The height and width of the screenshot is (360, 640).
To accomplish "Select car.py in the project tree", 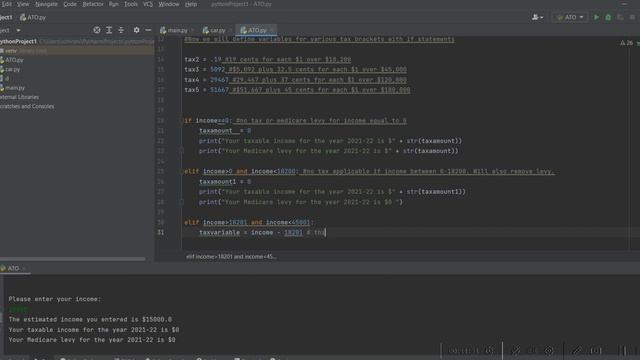I will [11, 69].
